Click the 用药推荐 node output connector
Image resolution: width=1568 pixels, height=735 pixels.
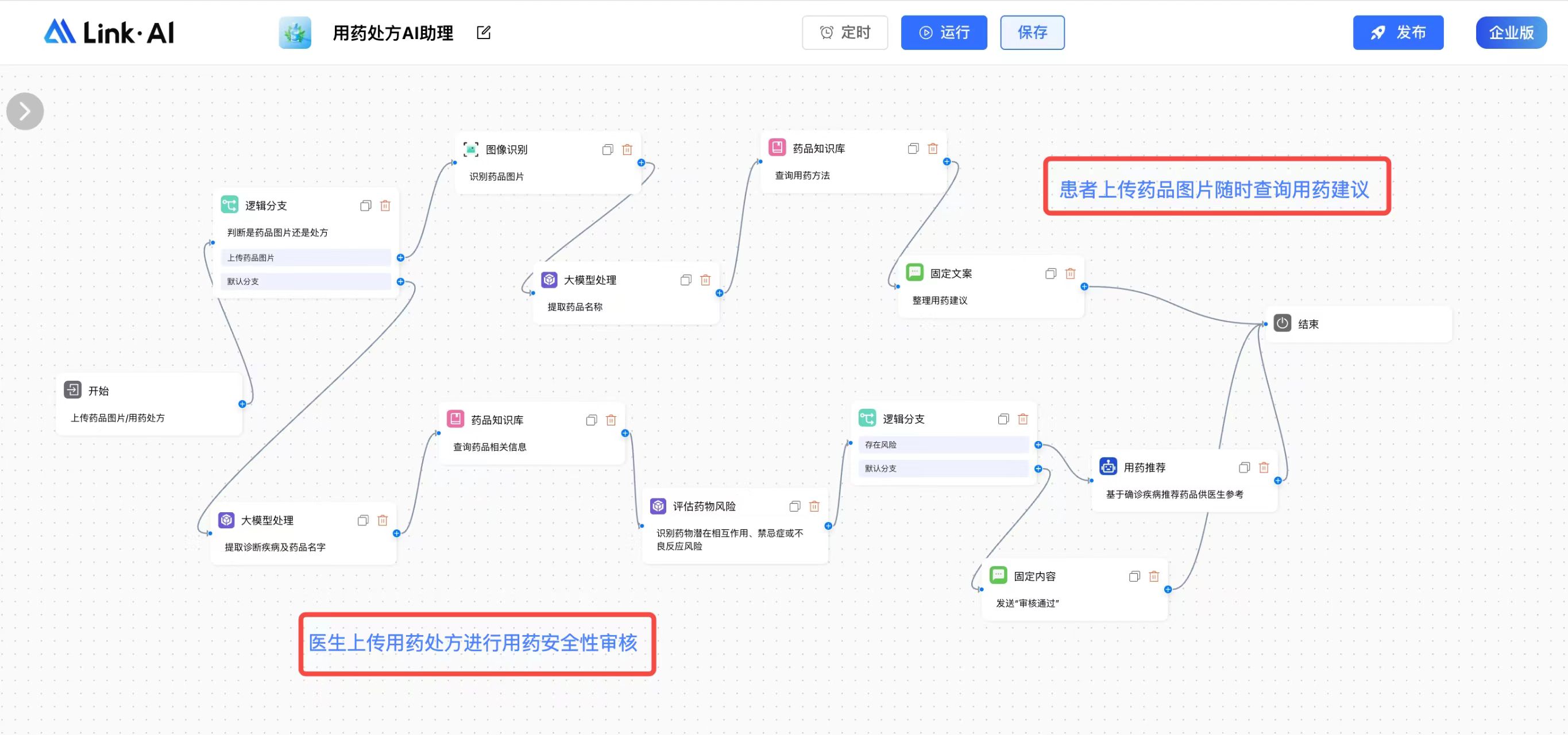(1277, 481)
